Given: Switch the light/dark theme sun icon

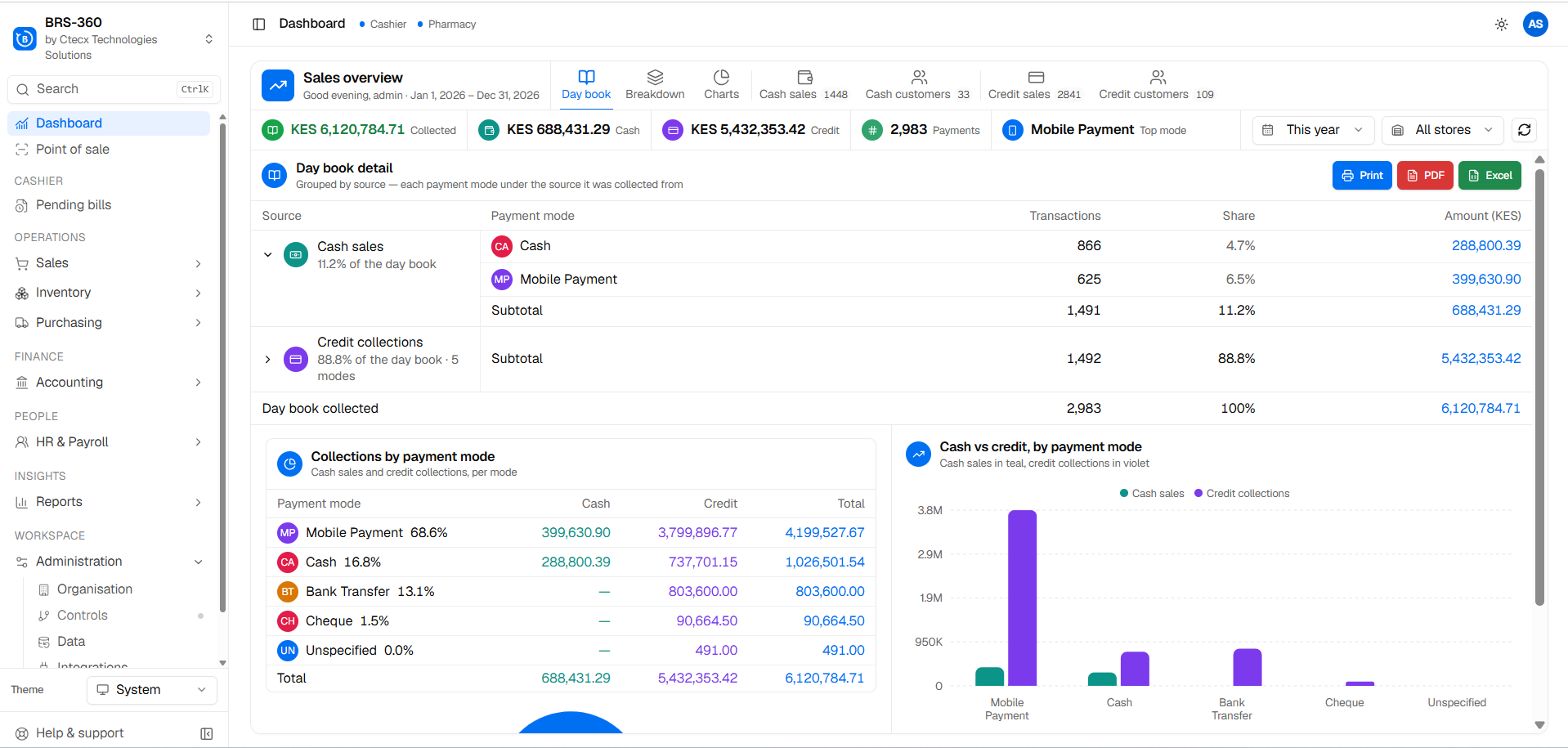Looking at the screenshot, I should pos(1501,25).
